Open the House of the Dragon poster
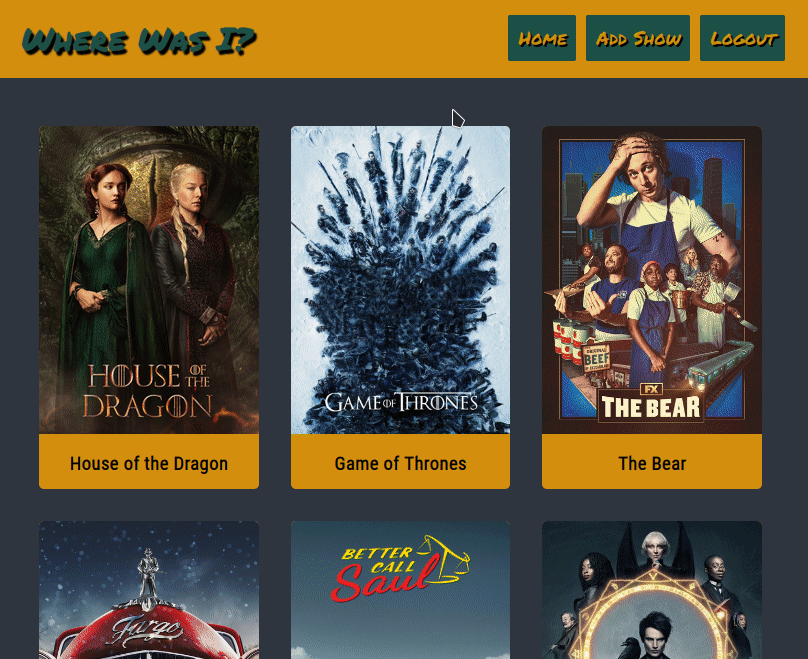Viewport: 808px width, 659px height. point(149,280)
